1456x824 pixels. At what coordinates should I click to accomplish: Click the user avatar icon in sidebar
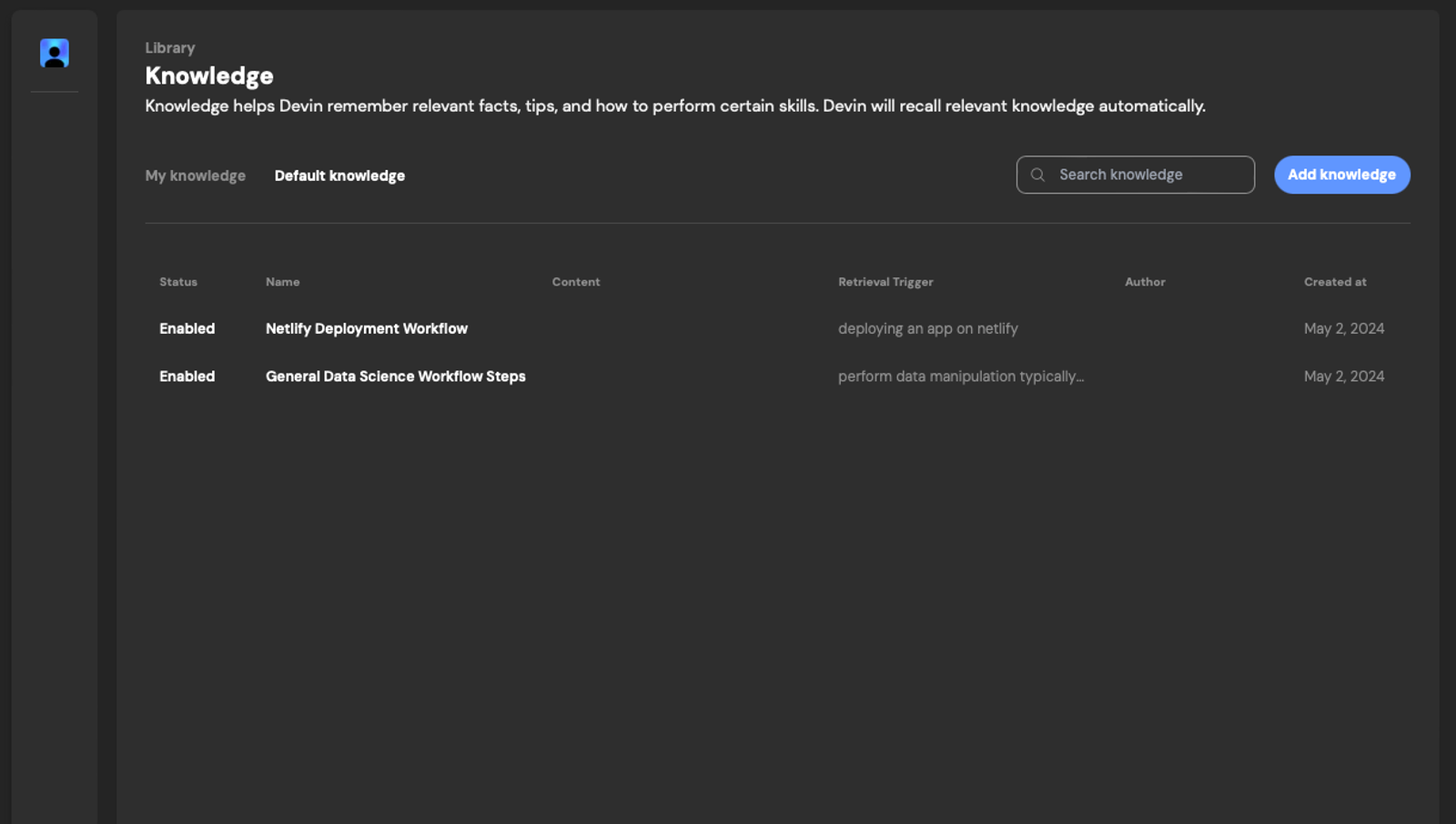pos(55,54)
